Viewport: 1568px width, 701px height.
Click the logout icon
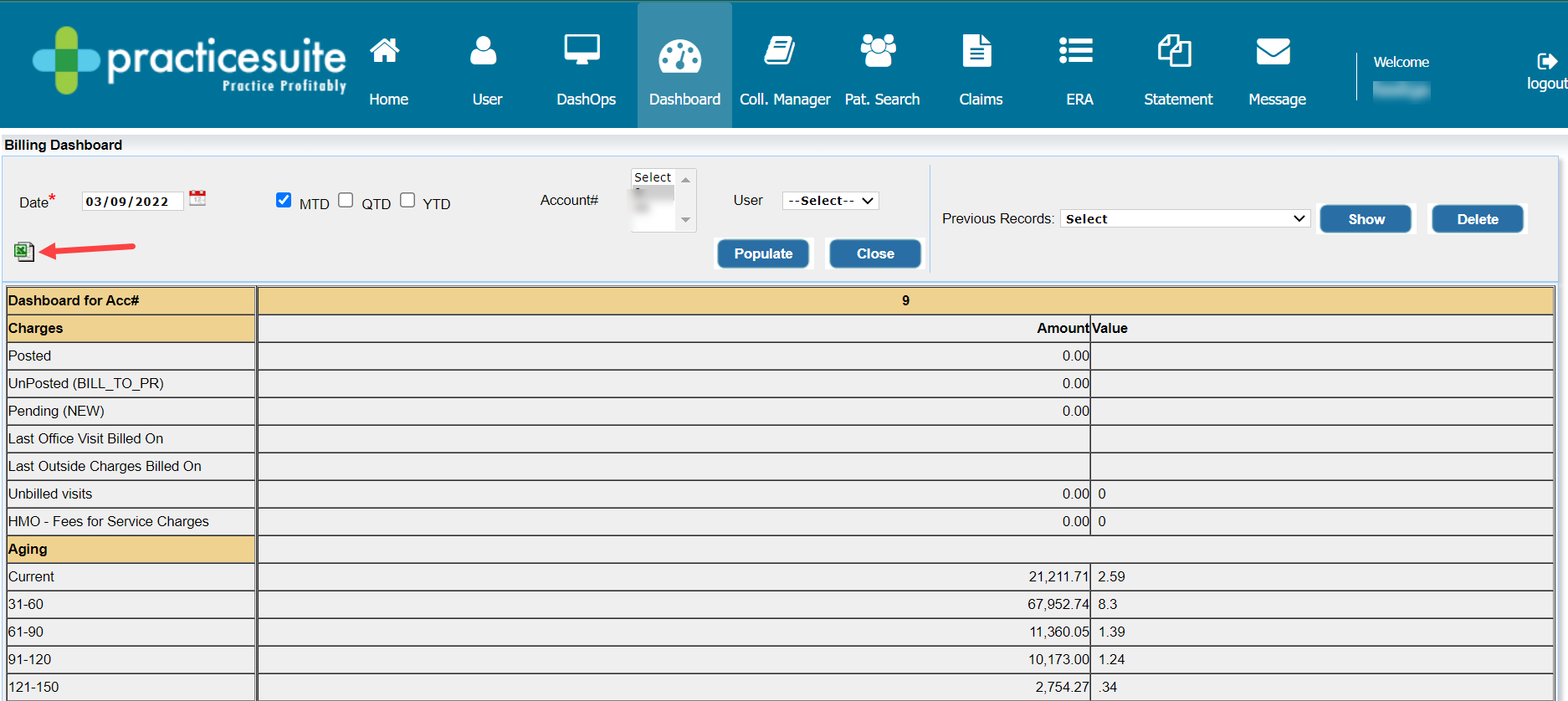tap(1546, 61)
